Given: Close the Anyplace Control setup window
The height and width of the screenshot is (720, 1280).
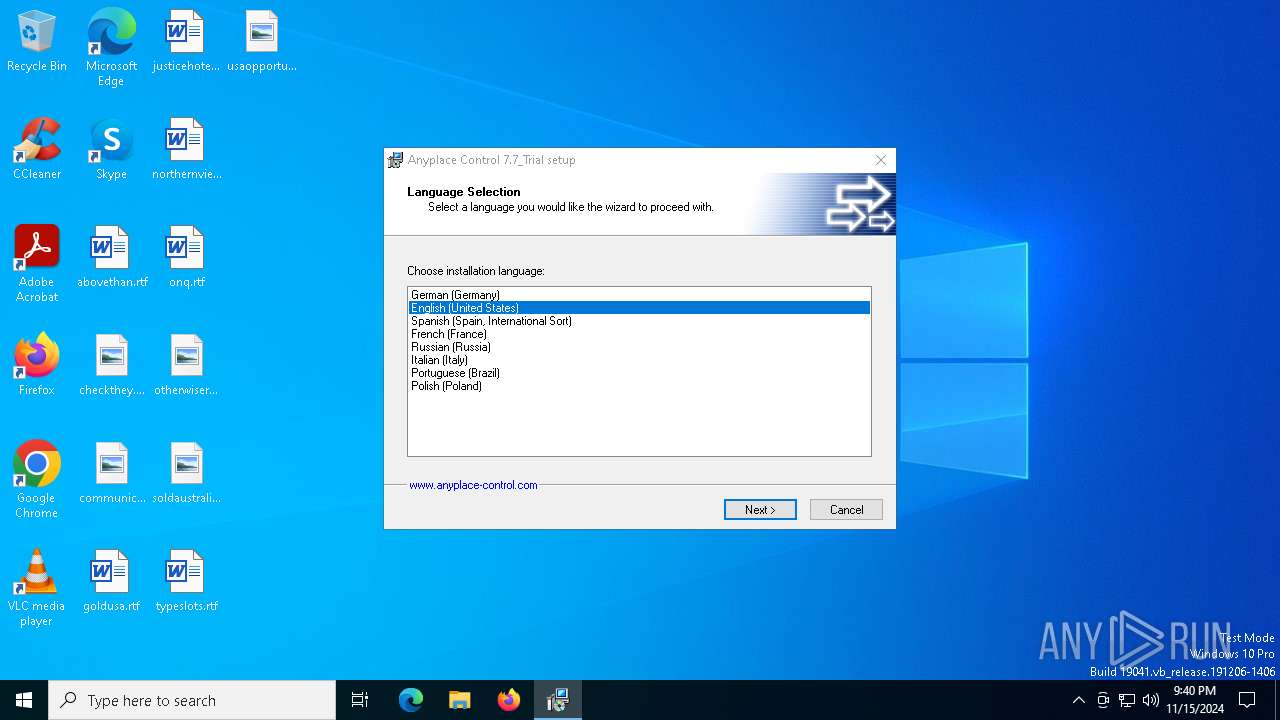Looking at the screenshot, I should [x=880, y=160].
